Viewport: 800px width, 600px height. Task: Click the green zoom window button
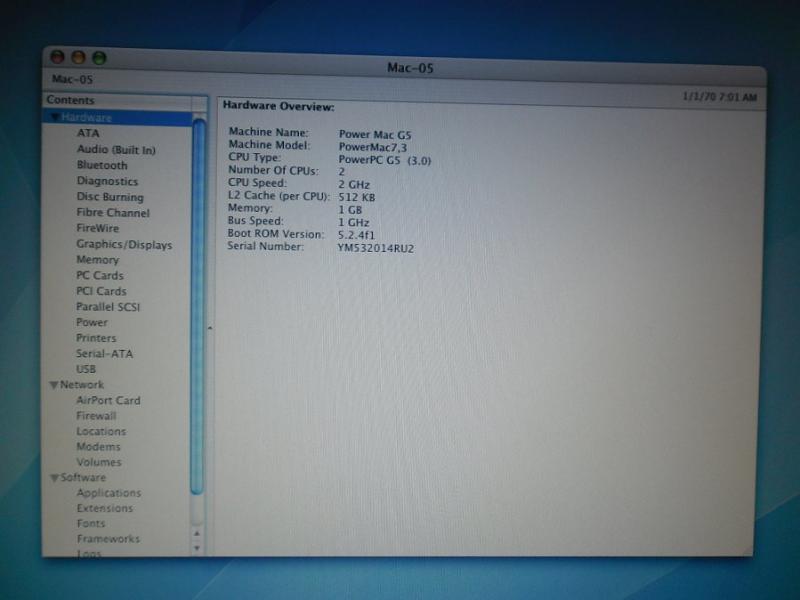(x=98, y=59)
